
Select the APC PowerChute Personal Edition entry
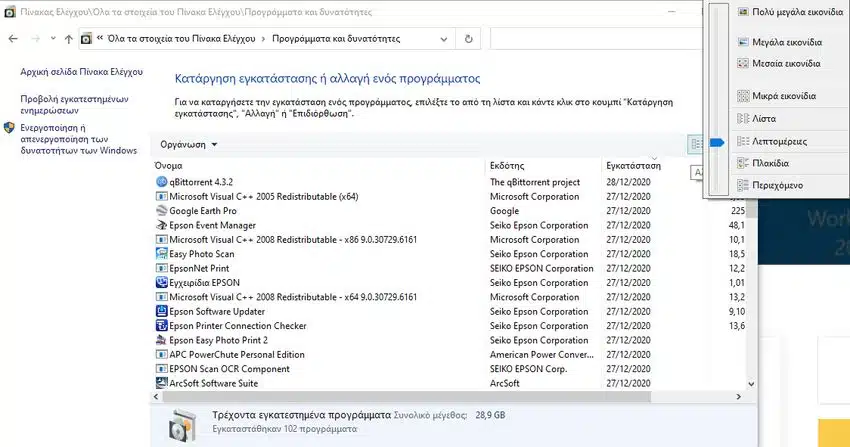237,354
